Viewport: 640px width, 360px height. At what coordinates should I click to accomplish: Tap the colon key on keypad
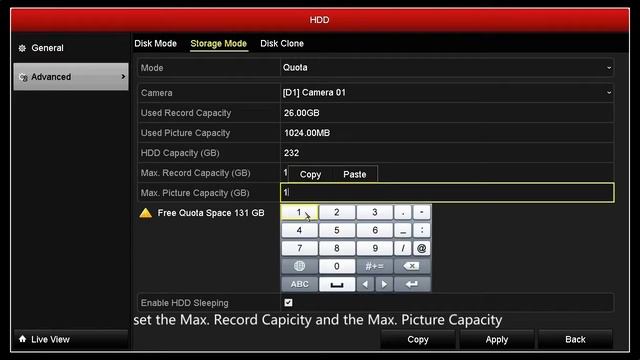422,230
